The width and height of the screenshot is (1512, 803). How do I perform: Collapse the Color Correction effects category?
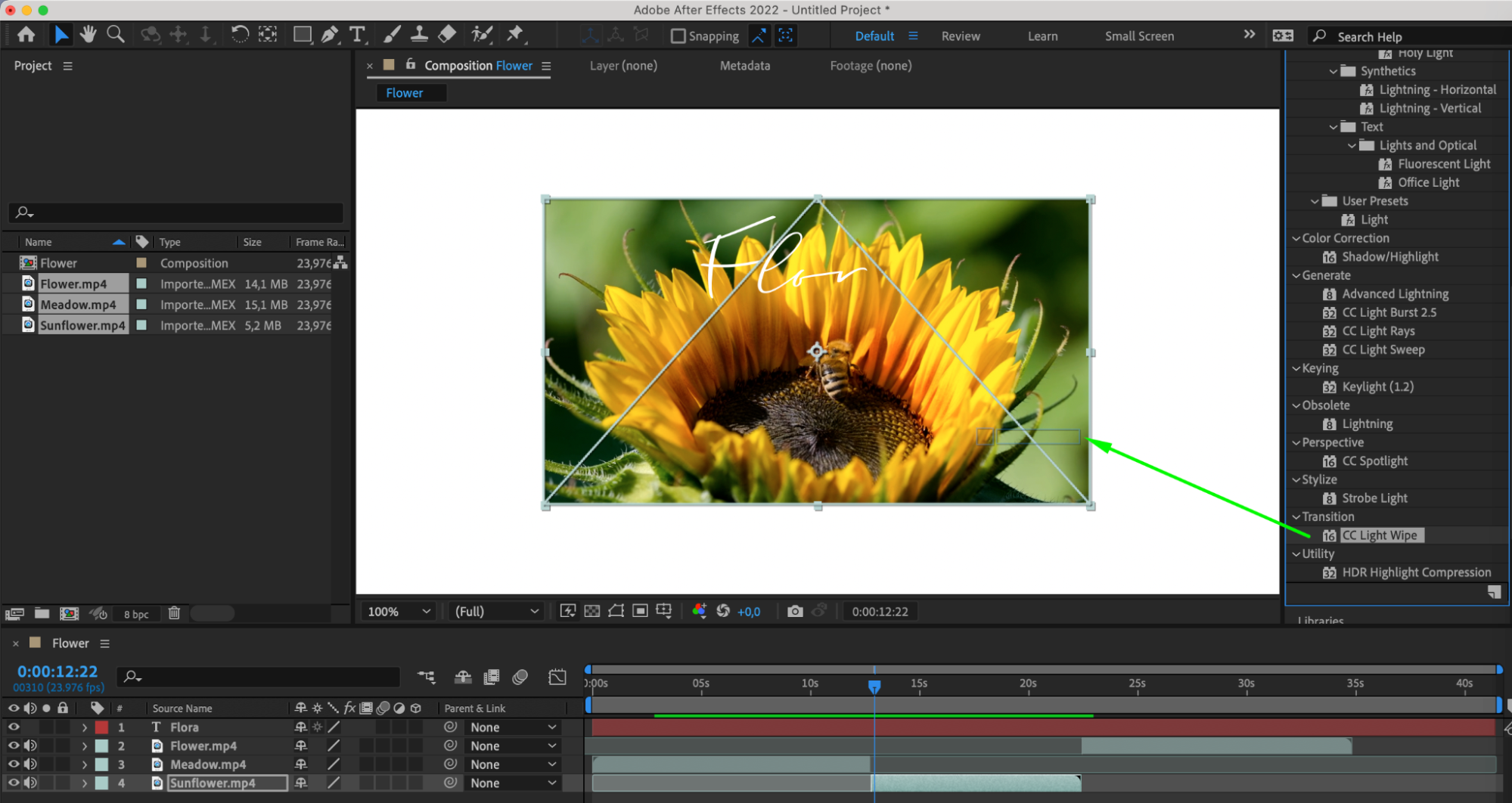1296,238
